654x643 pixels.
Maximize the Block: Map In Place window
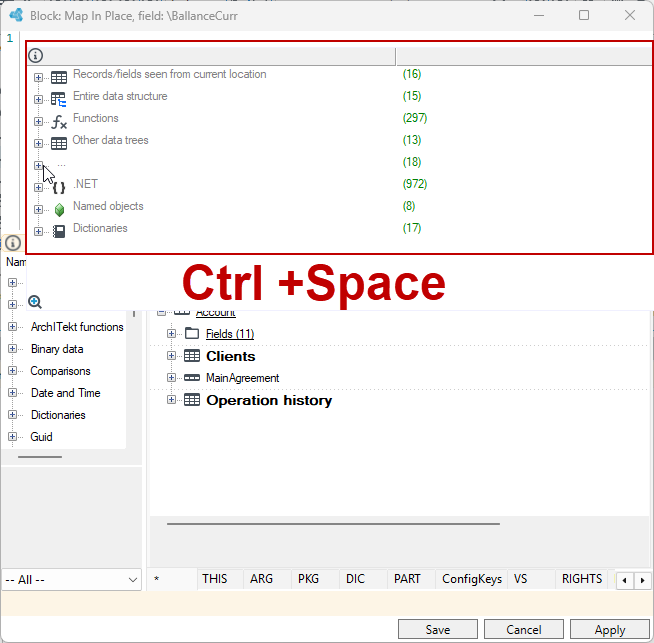(x=584, y=15)
